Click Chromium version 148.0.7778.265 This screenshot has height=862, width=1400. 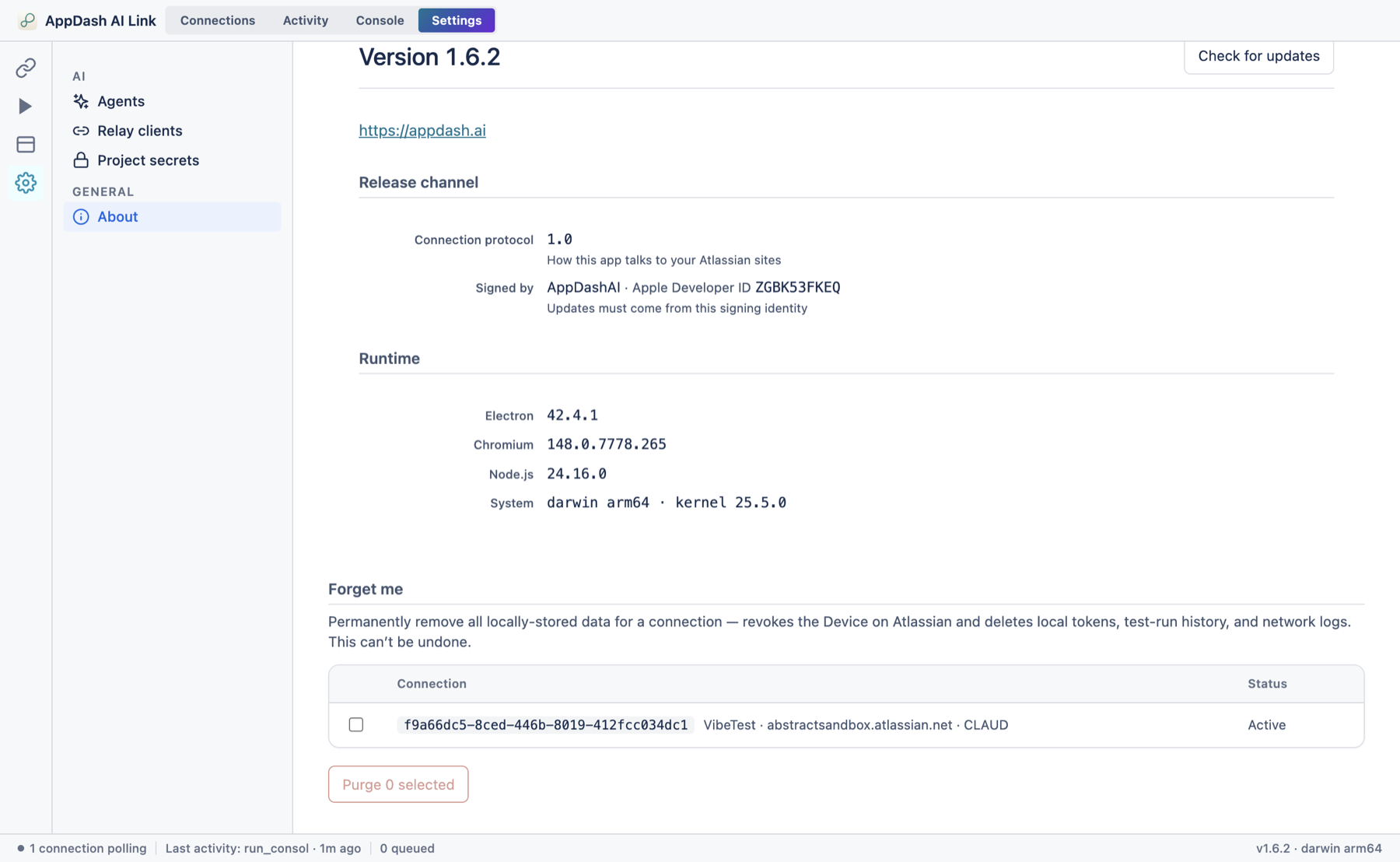[x=606, y=444]
